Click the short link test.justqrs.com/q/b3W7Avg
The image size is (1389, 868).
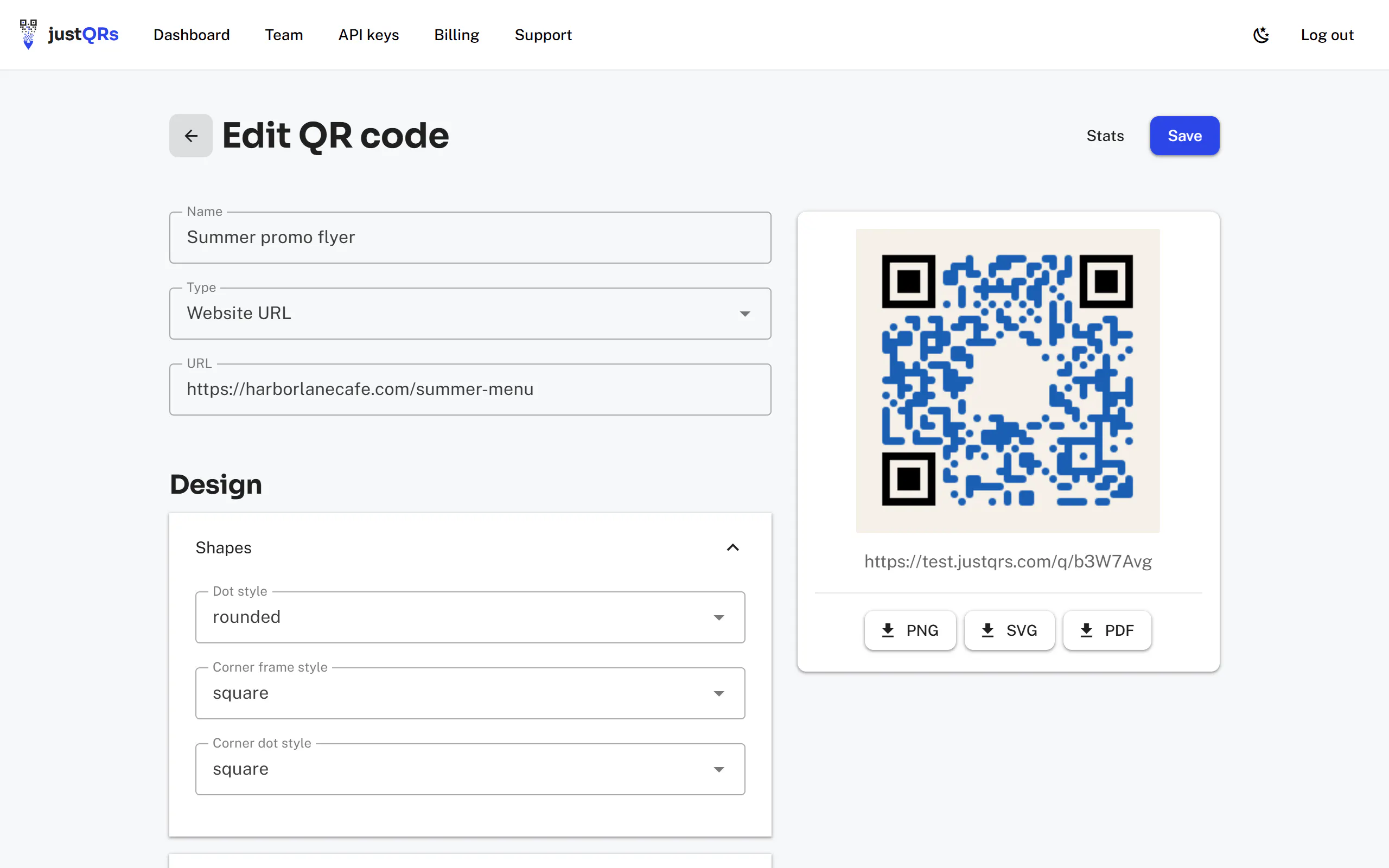(1008, 561)
